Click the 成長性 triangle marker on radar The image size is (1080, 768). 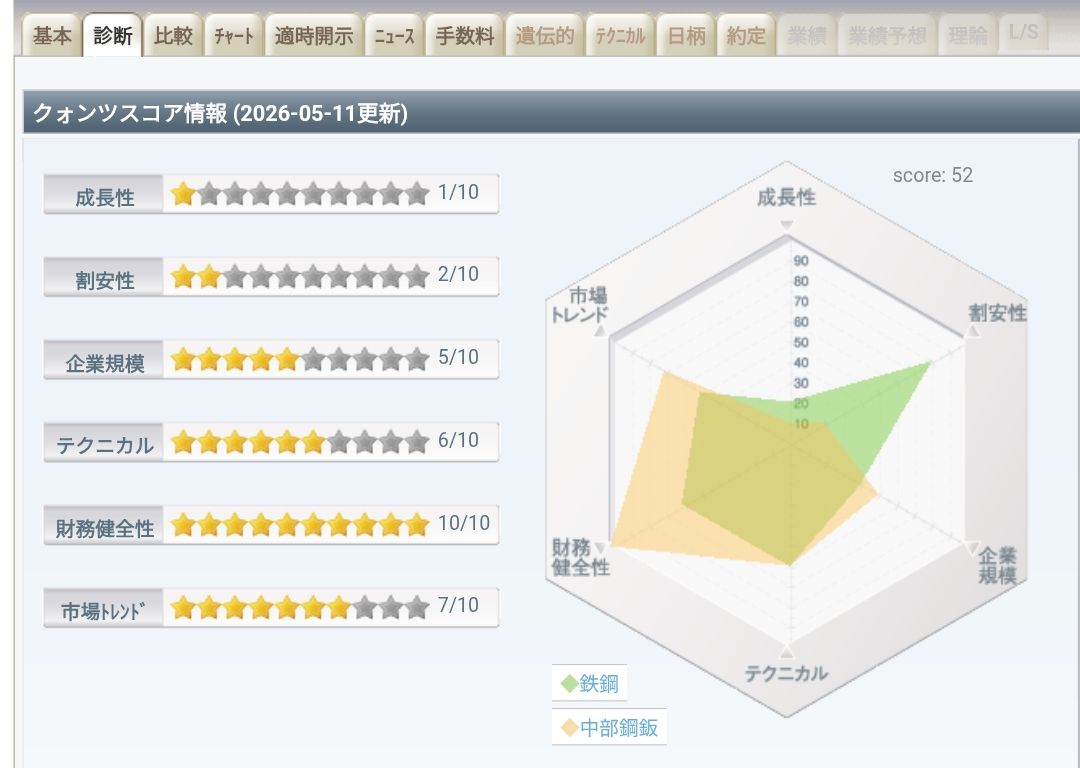[786, 225]
